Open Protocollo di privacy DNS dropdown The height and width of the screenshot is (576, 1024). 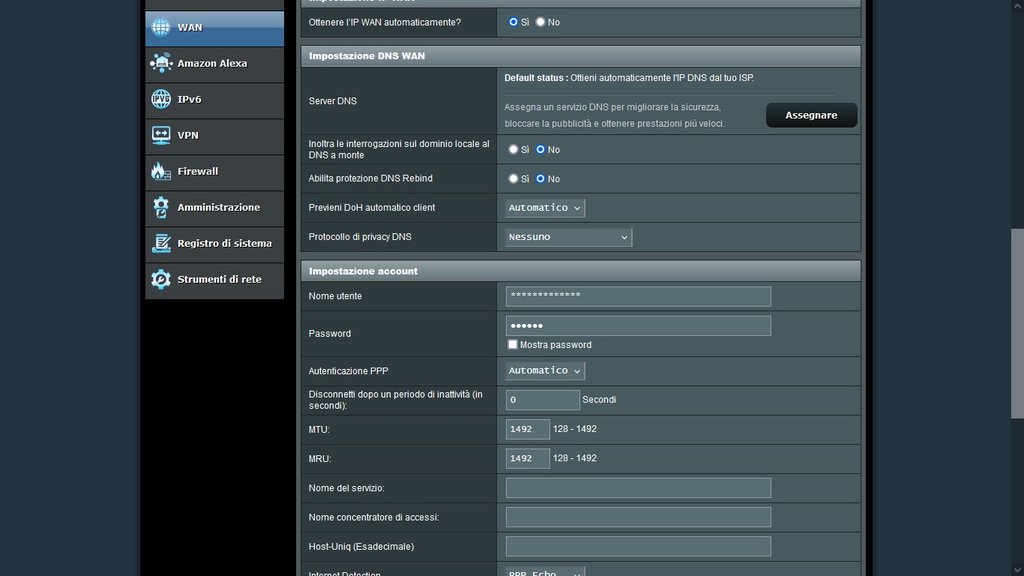tap(568, 237)
